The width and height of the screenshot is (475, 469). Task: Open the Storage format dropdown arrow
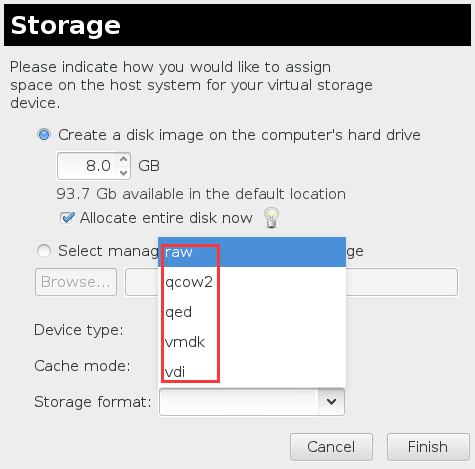pyautogui.click(x=331, y=402)
